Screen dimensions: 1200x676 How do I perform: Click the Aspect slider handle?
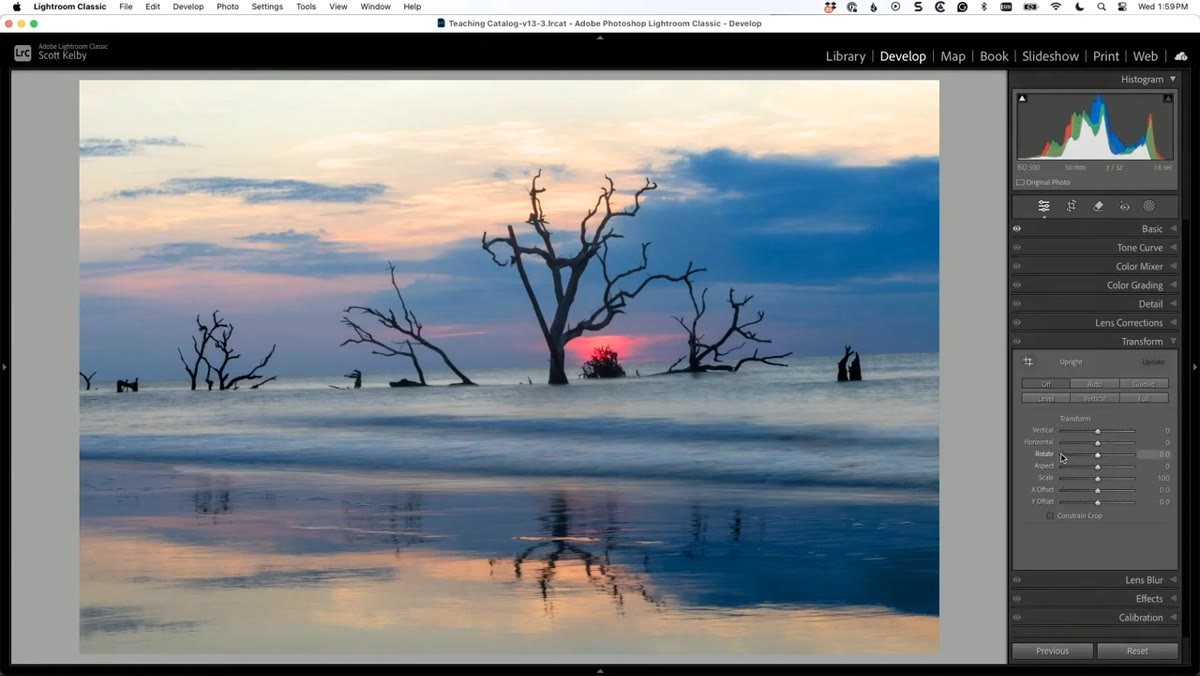[x=1097, y=467]
